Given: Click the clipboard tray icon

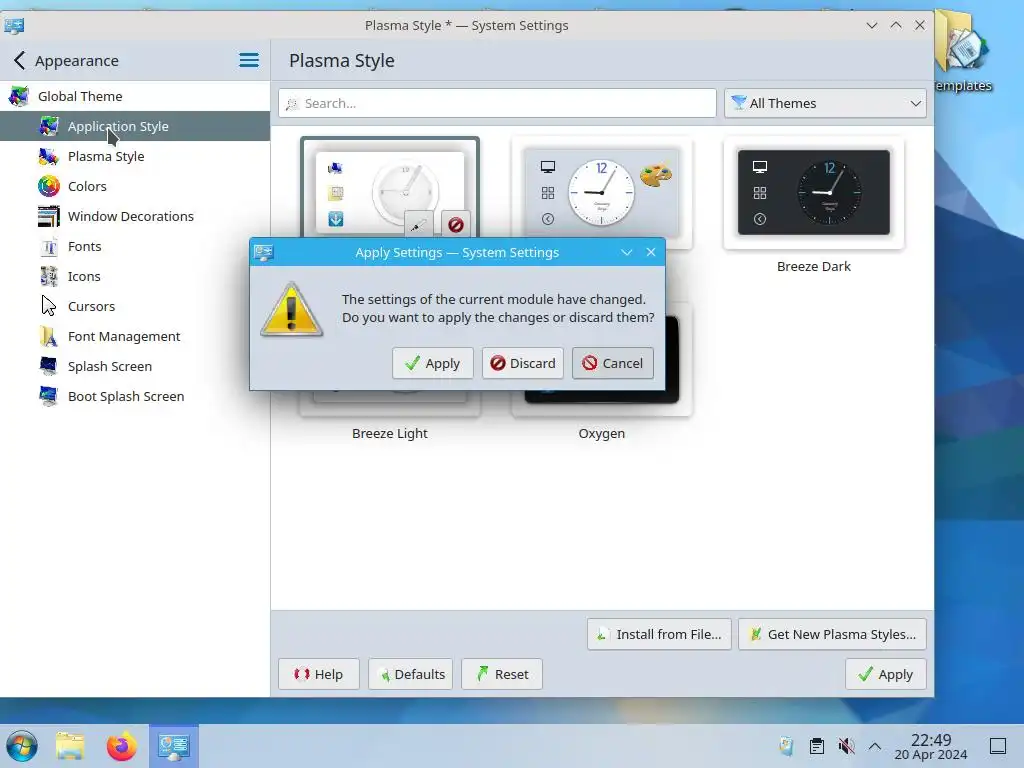Looking at the screenshot, I should (x=816, y=746).
